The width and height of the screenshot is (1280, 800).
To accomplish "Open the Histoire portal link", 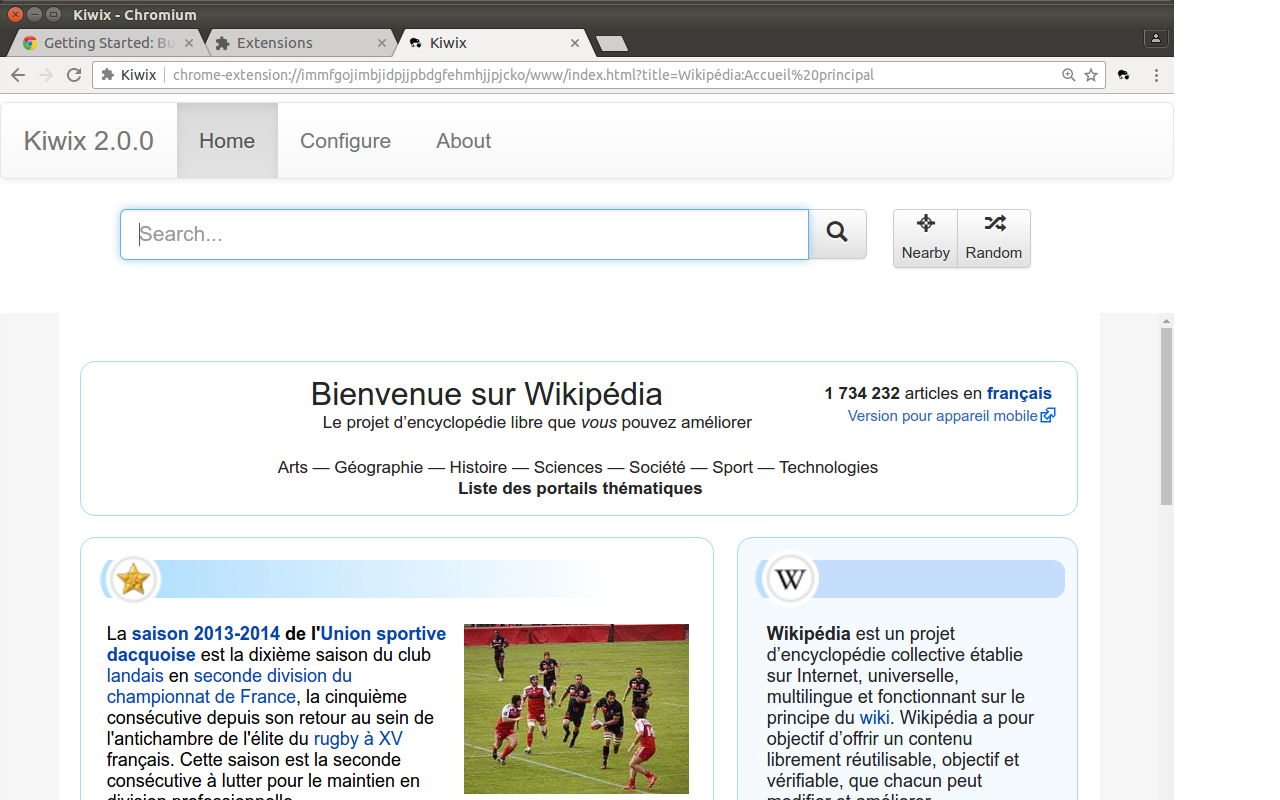I will pyautogui.click(x=478, y=467).
